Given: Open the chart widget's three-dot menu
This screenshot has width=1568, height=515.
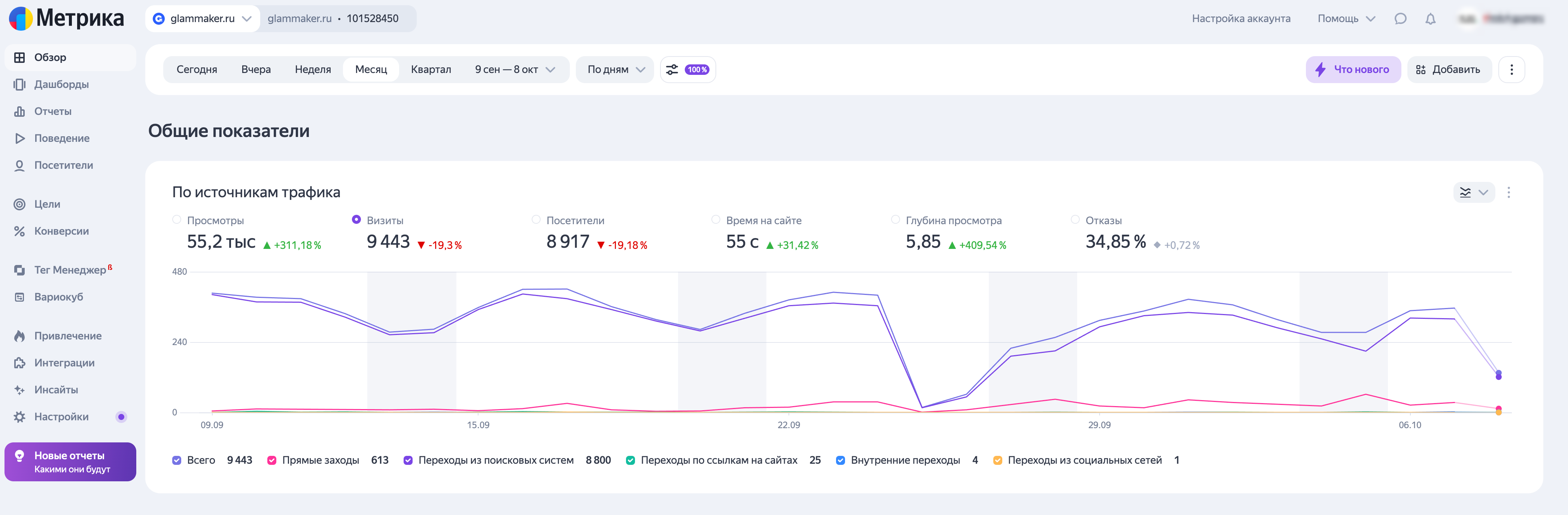Looking at the screenshot, I should click(x=1508, y=192).
